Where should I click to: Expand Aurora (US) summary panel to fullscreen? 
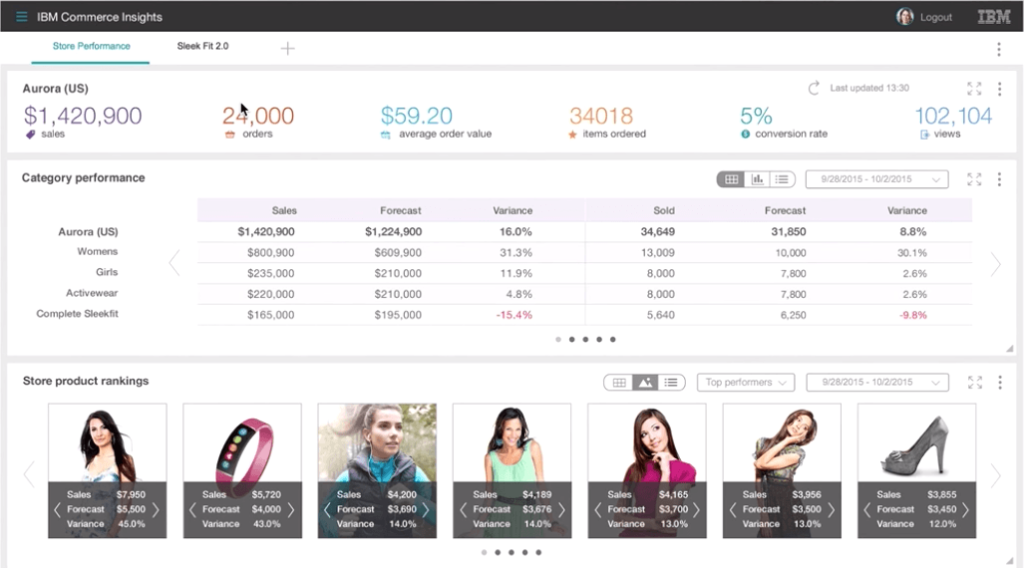click(x=974, y=89)
